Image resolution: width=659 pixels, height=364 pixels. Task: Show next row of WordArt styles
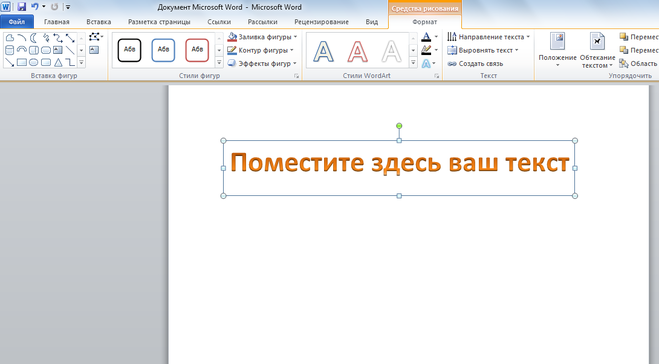[413, 50]
